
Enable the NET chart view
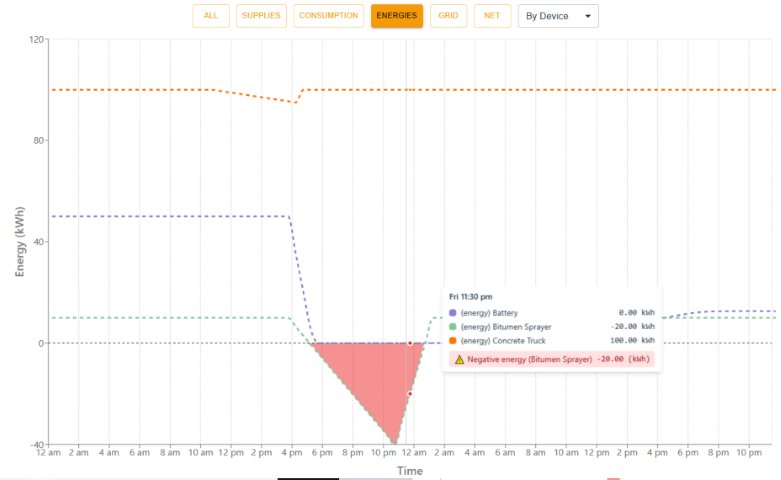click(x=492, y=16)
